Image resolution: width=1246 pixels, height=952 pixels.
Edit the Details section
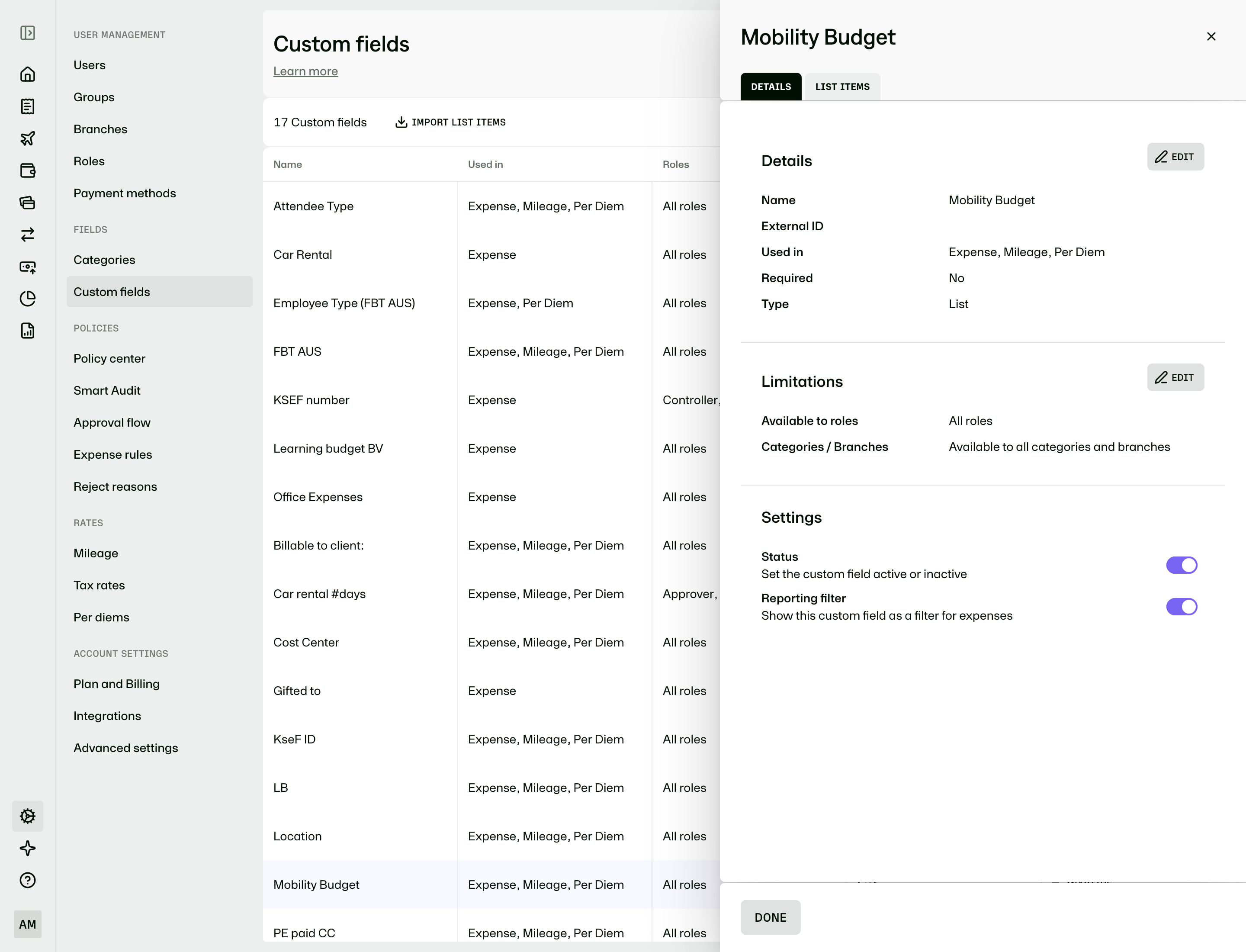(x=1175, y=157)
